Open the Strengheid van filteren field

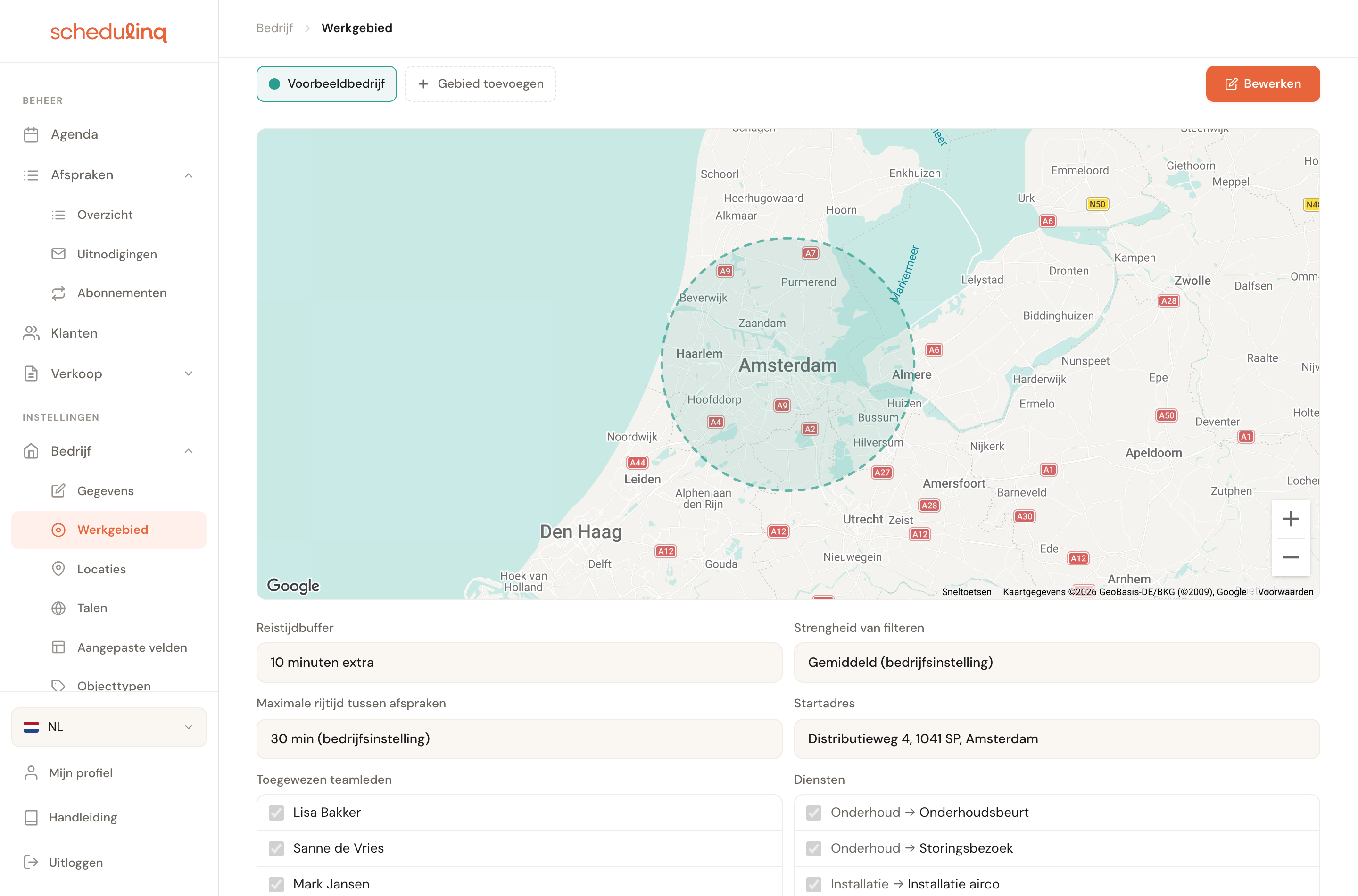click(x=1056, y=662)
